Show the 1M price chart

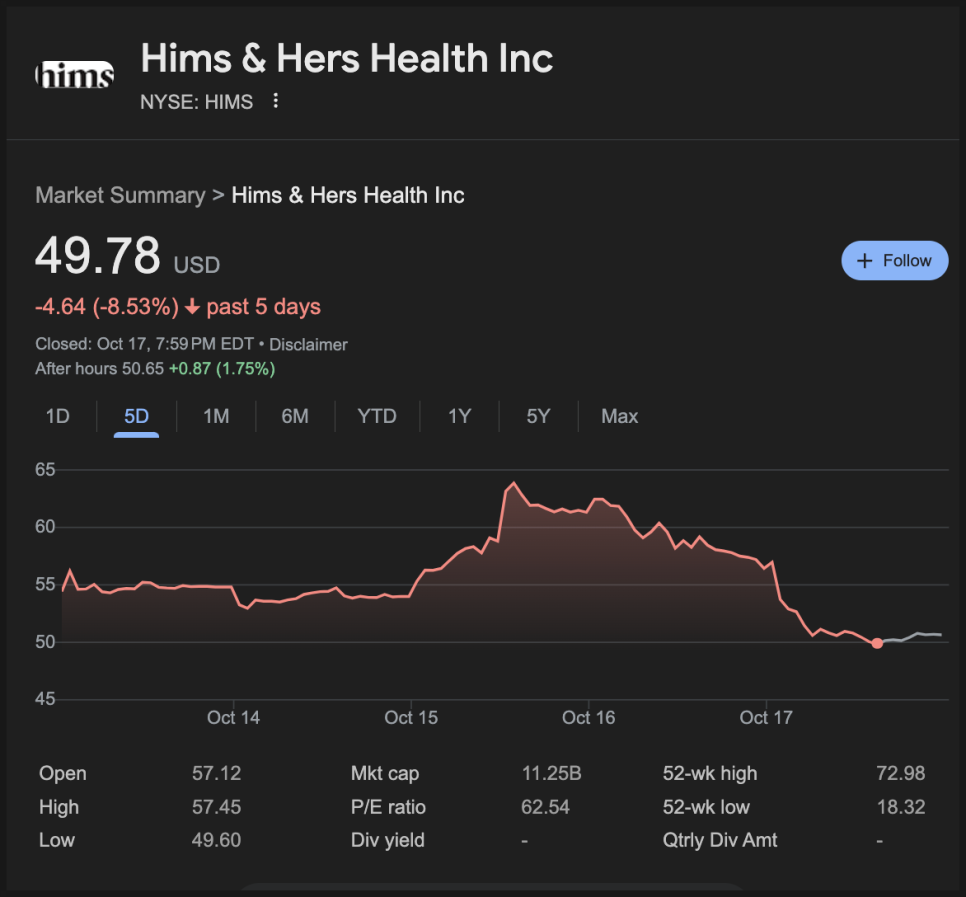tap(216, 416)
